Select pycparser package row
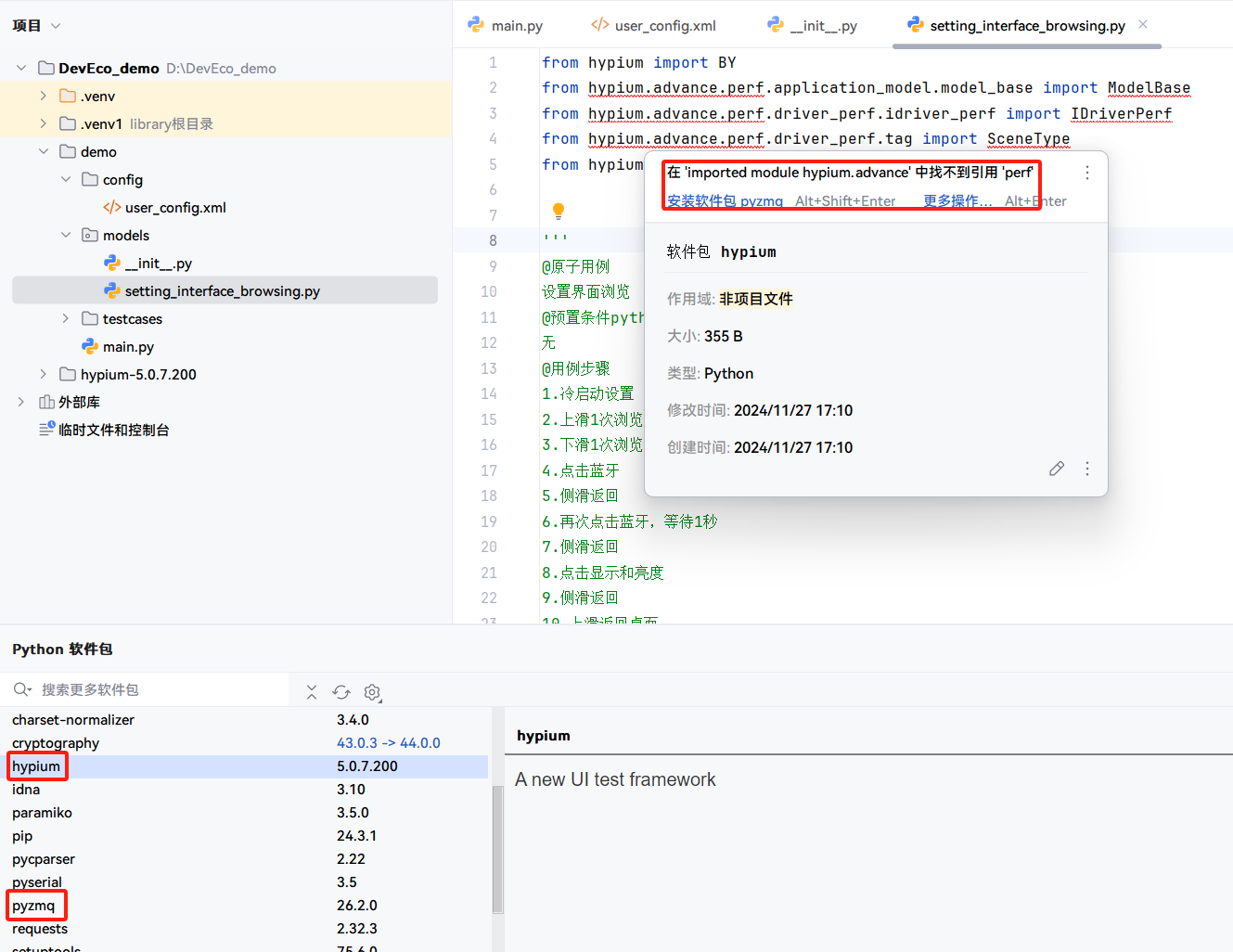 tap(244, 859)
